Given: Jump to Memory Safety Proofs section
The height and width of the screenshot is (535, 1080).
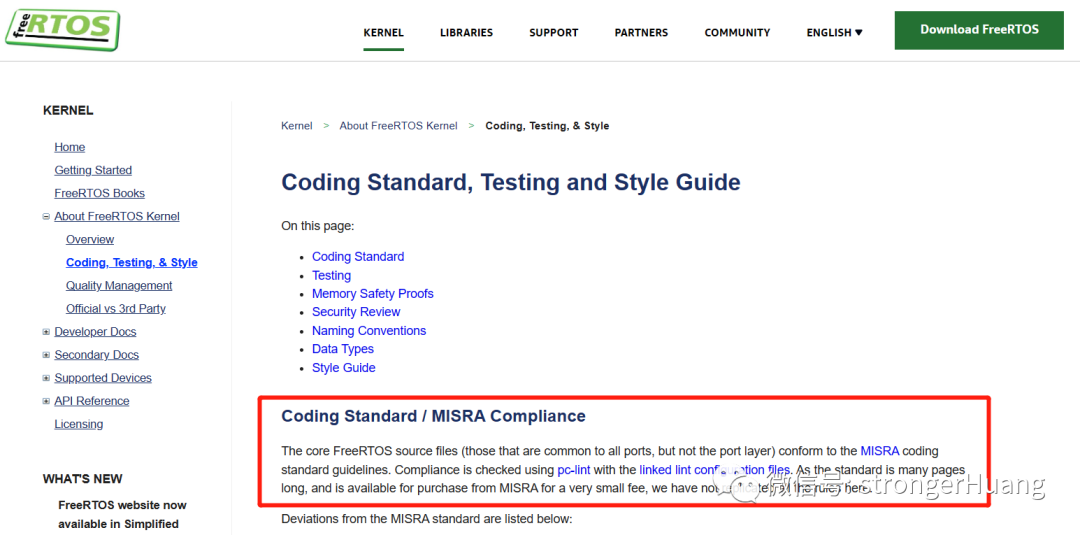Looking at the screenshot, I should point(373,294).
